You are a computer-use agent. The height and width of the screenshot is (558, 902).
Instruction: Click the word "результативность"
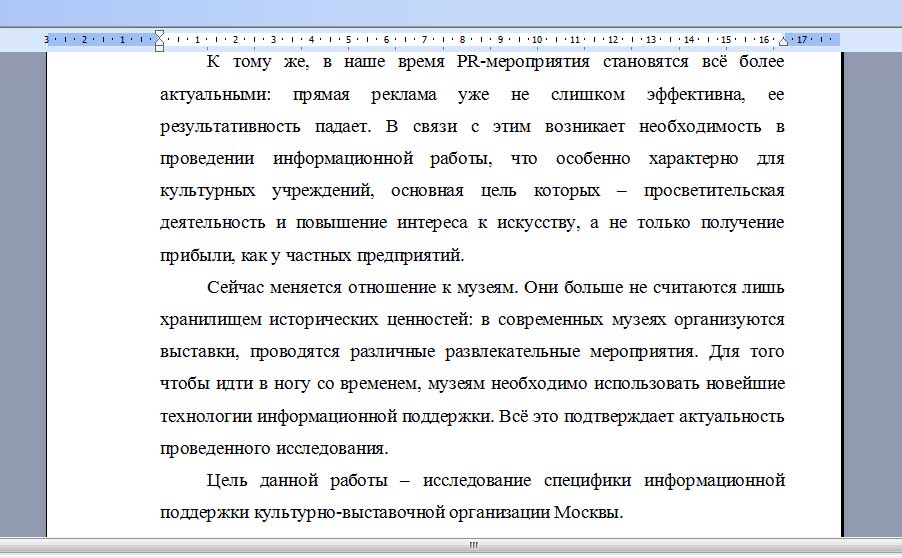pos(230,127)
